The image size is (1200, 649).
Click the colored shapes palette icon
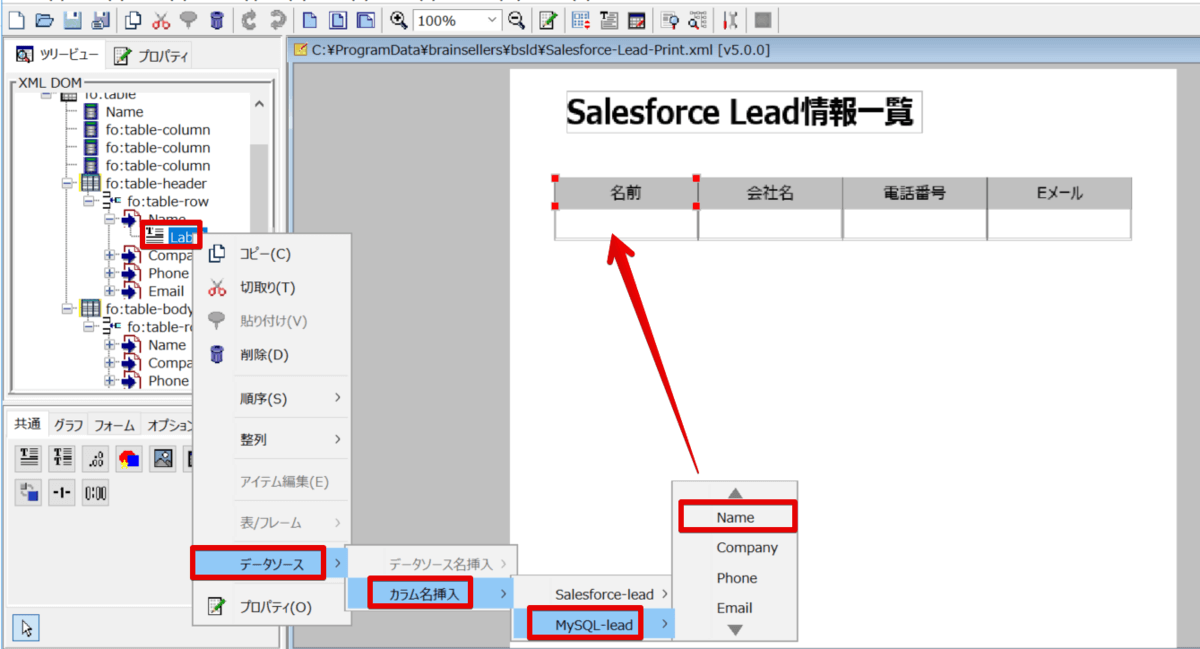pos(129,458)
